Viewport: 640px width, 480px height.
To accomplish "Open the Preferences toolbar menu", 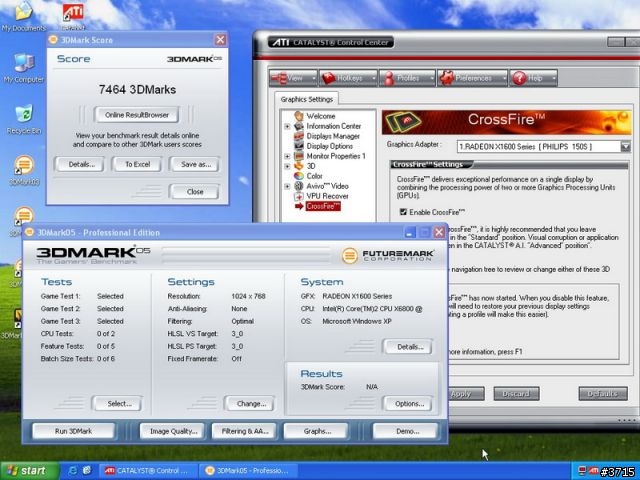I will point(472,78).
